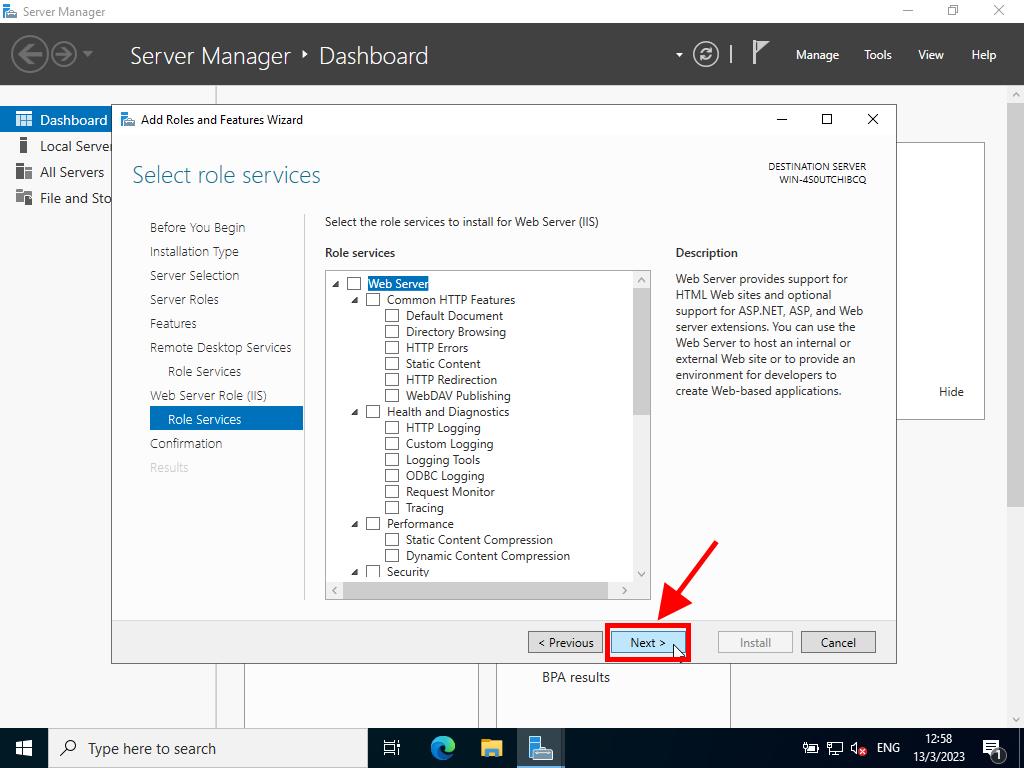Click the back navigation arrow in Server Manager

[29, 54]
